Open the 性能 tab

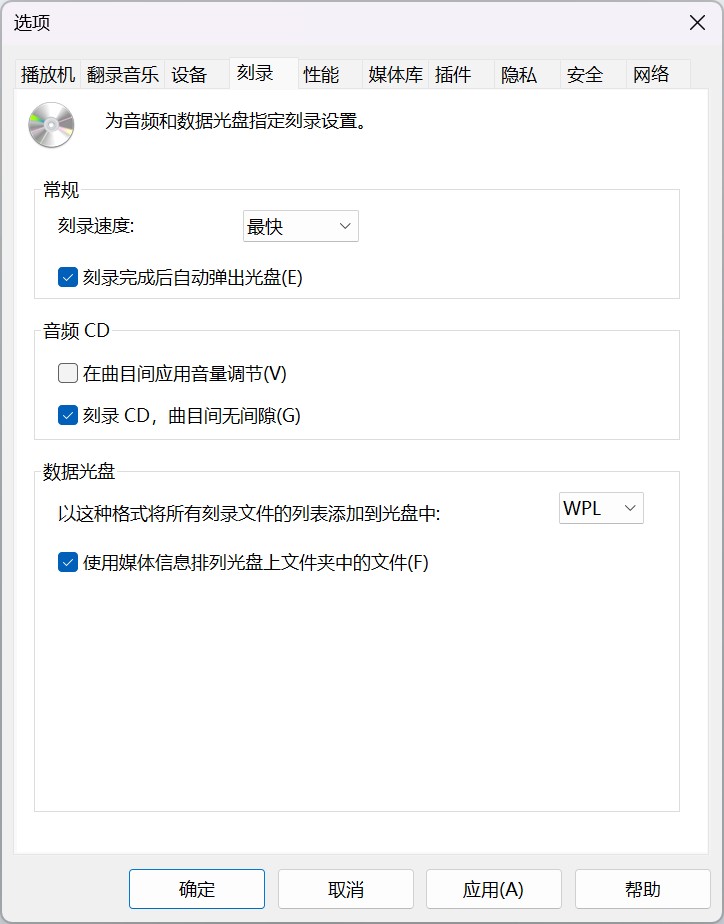coord(330,75)
